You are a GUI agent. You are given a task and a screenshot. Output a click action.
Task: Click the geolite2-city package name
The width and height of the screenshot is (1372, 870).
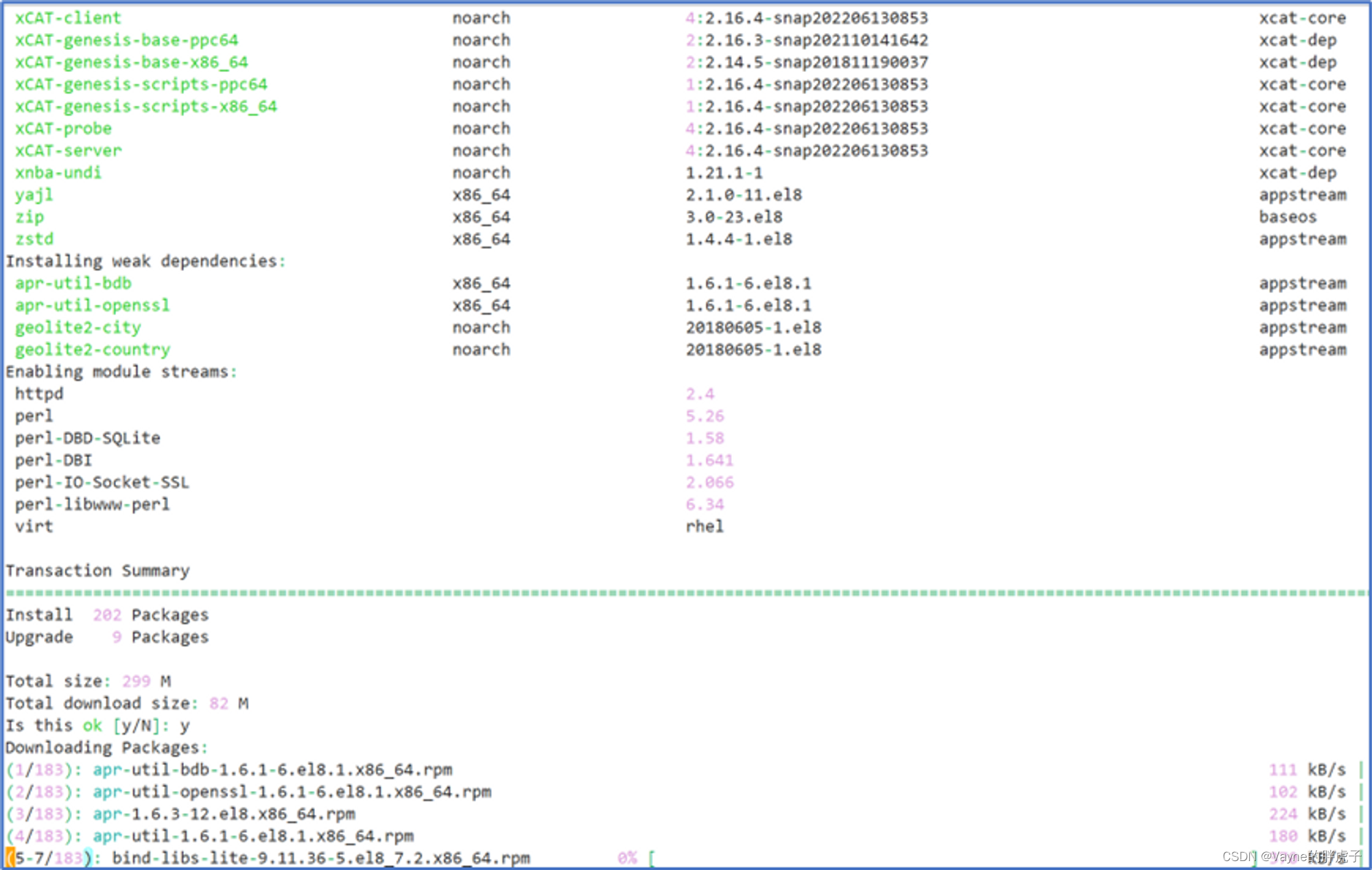click(x=78, y=327)
